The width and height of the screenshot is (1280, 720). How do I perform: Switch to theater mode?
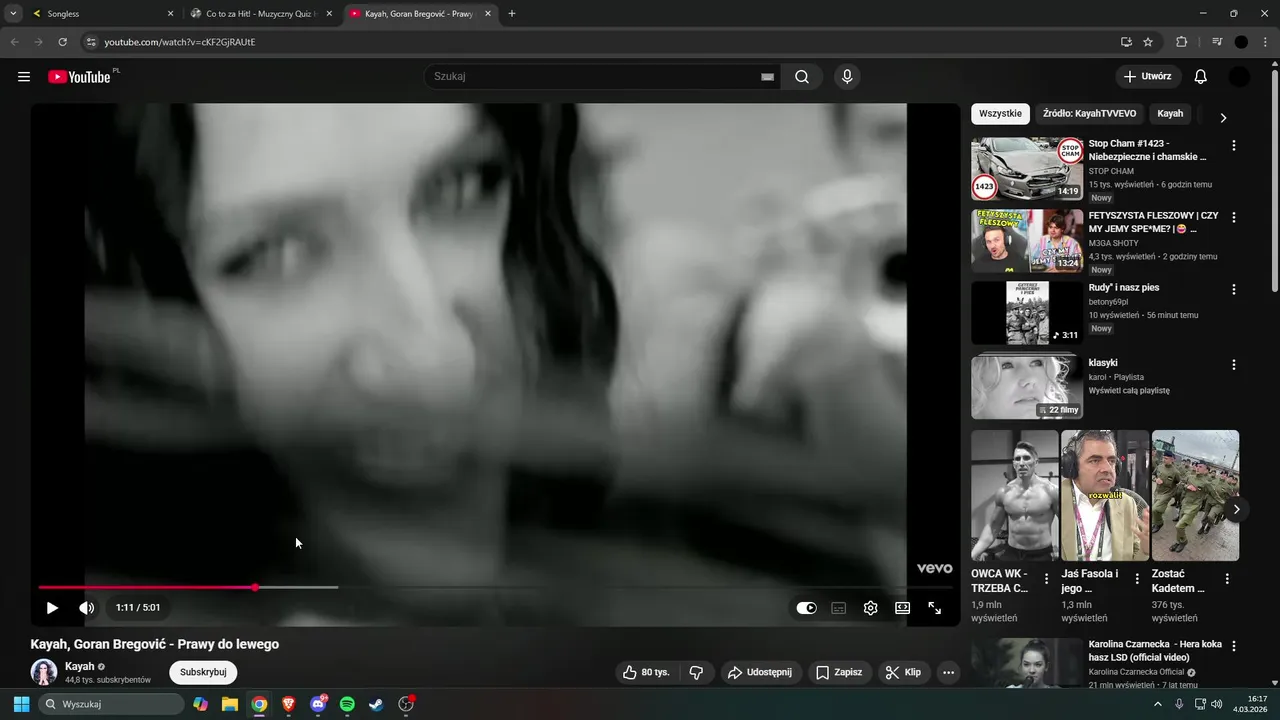(x=902, y=608)
